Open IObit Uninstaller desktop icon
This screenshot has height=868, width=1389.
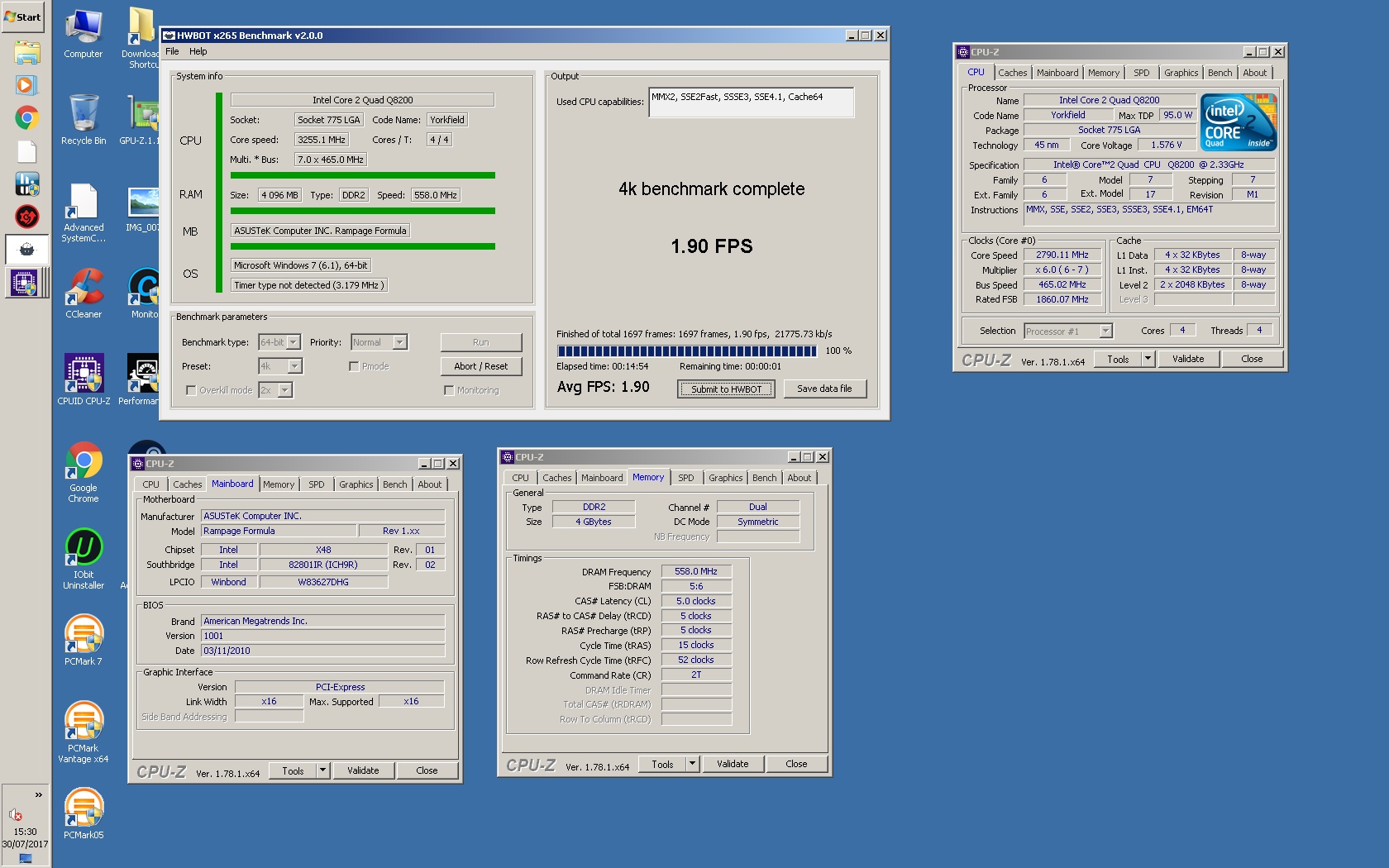(84, 560)
